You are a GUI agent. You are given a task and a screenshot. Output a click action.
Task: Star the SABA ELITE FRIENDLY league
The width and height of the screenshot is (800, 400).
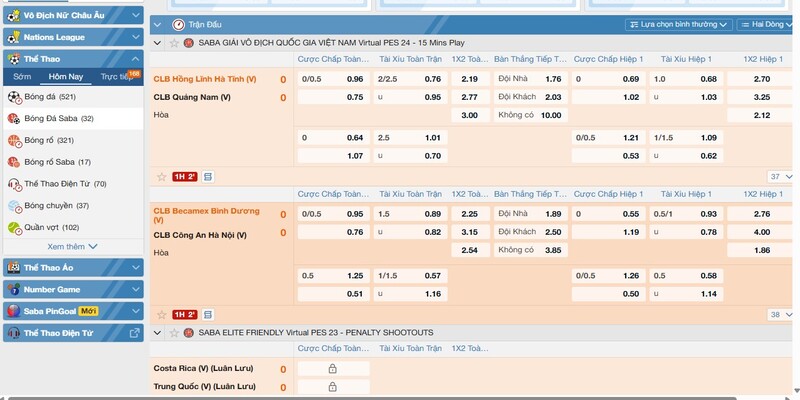click(x=174, y=332)
